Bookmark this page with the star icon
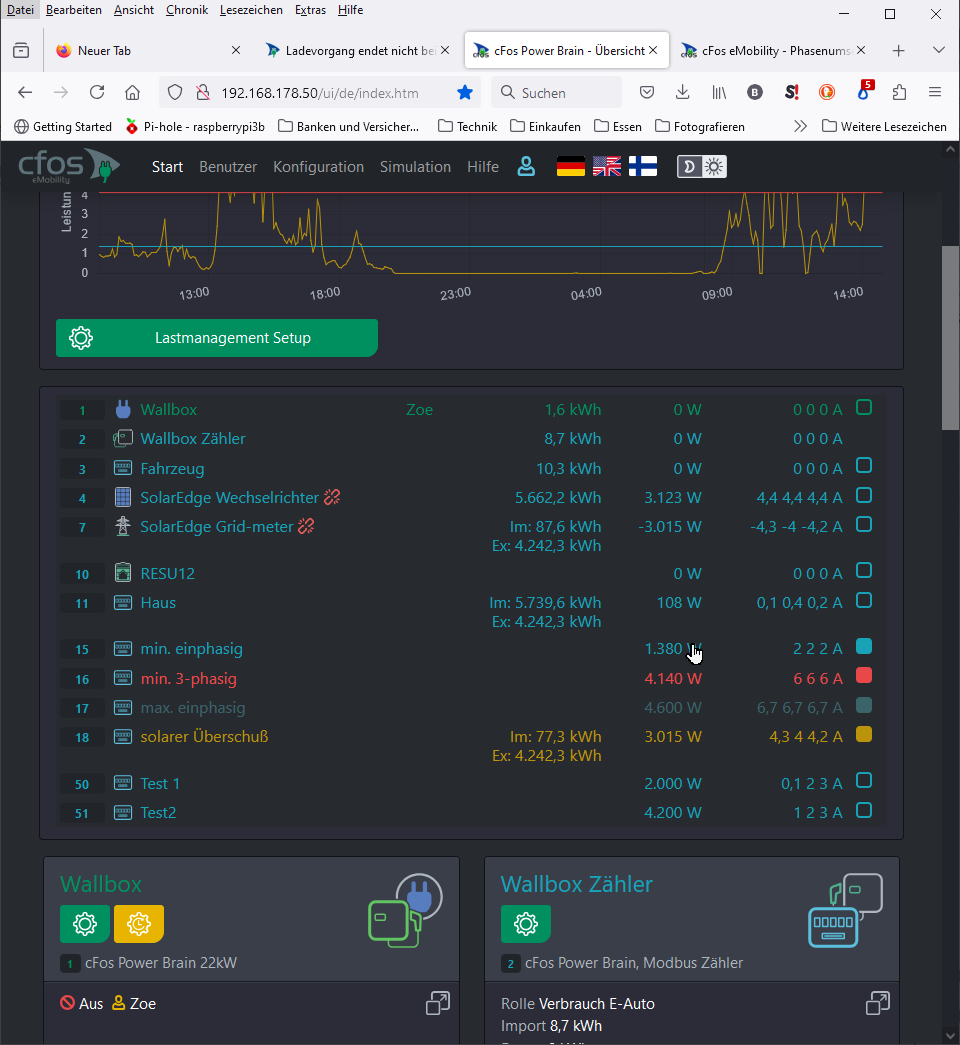This screenshot has width=960, height=1045. (x=465, y=93)
